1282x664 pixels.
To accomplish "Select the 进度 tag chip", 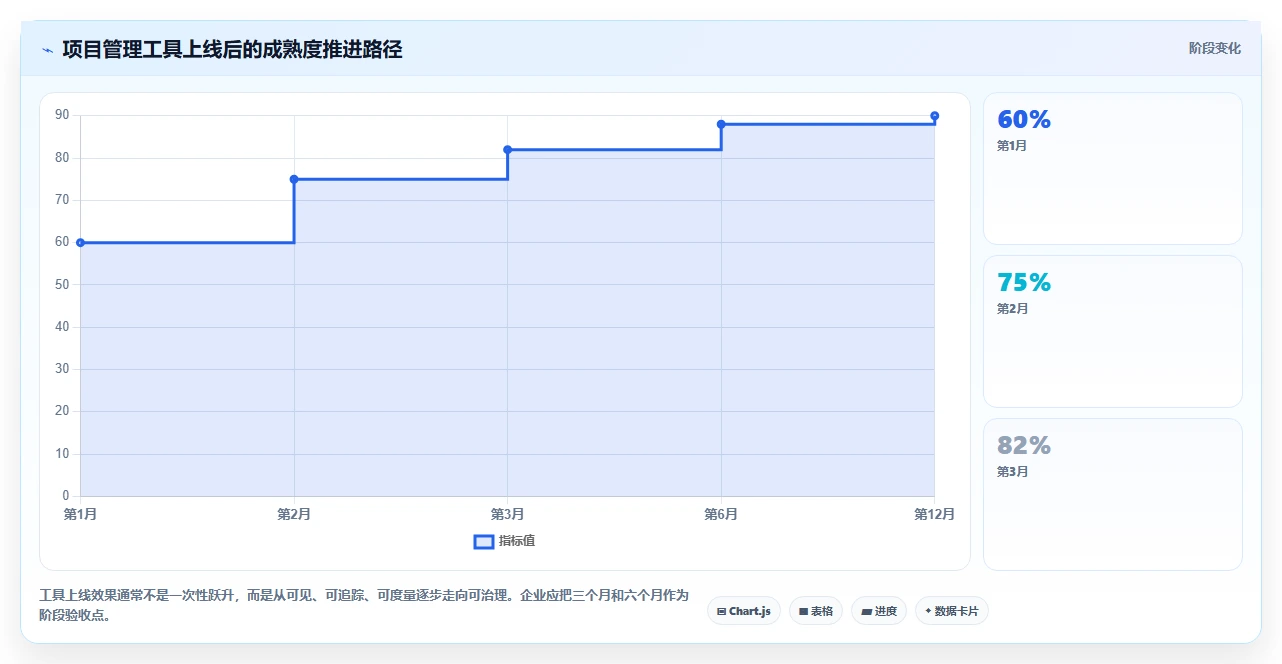I will pos(879,611).
